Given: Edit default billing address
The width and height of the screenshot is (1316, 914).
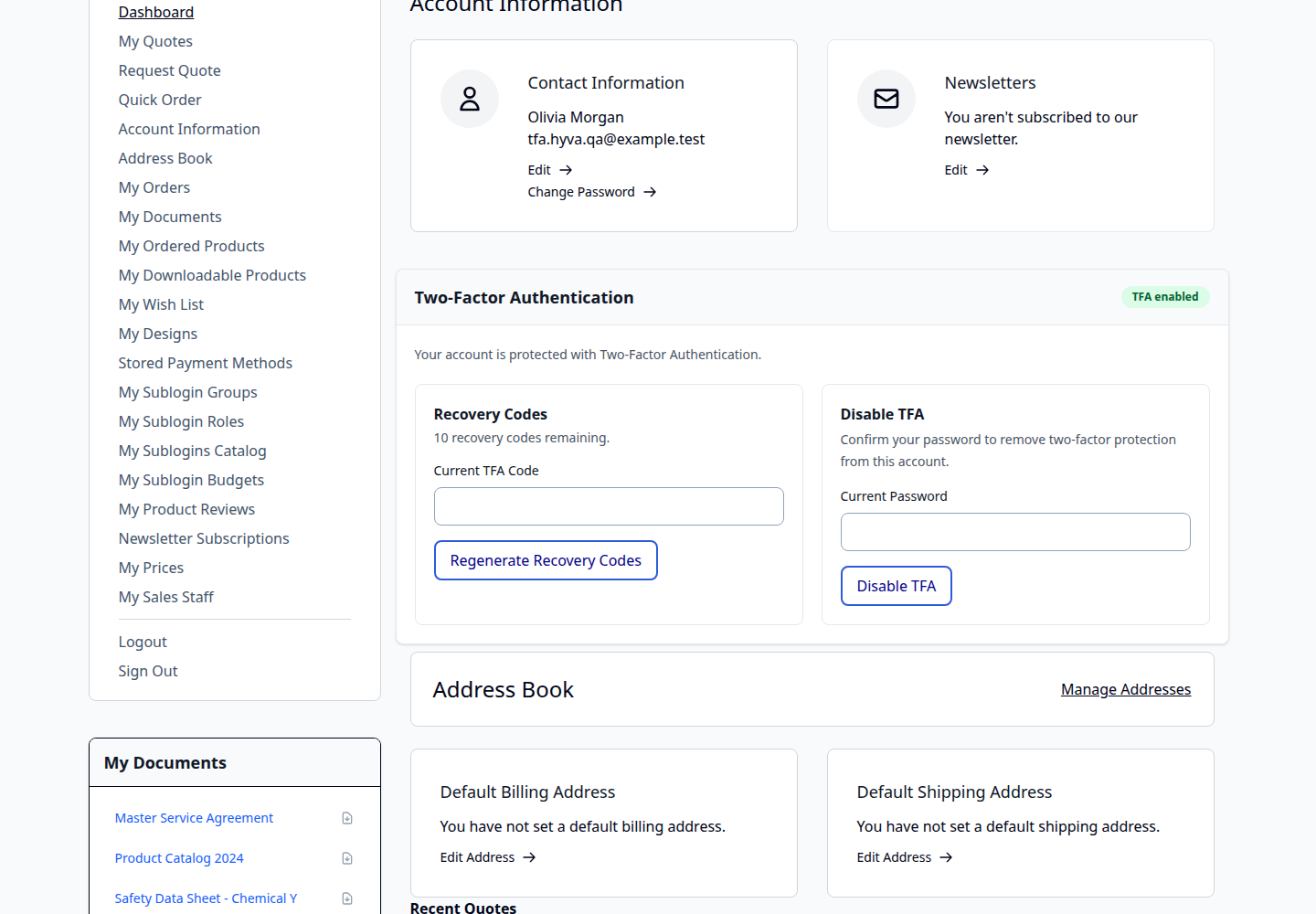Looking at the screenshot, I should [x=488, y=857].
